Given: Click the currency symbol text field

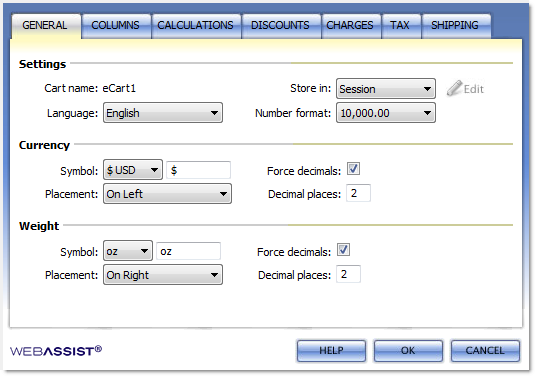Looking at the screenshot, I should (198, 170).
